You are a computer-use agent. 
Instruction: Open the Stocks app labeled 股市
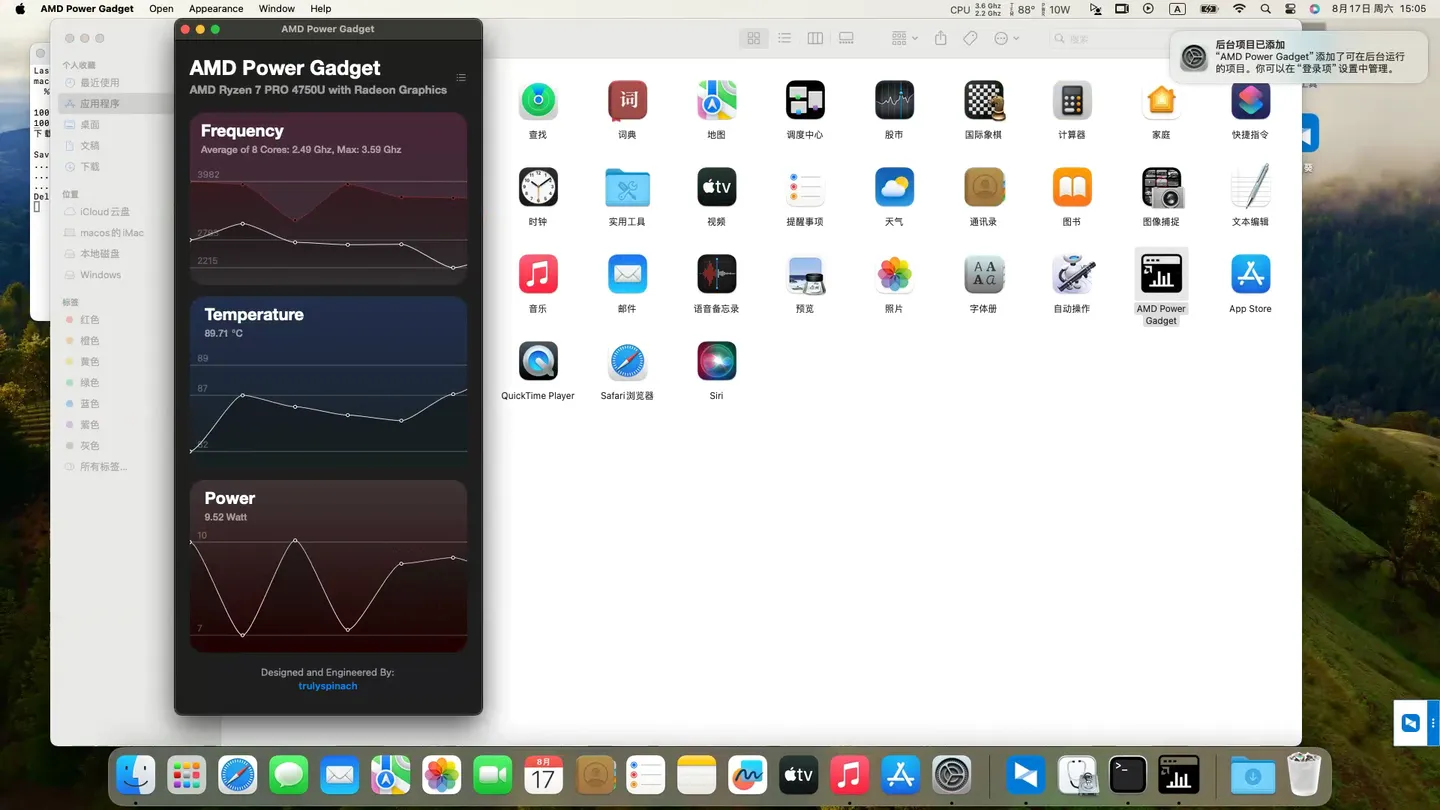pyautogui.click(x=894, y=100)
